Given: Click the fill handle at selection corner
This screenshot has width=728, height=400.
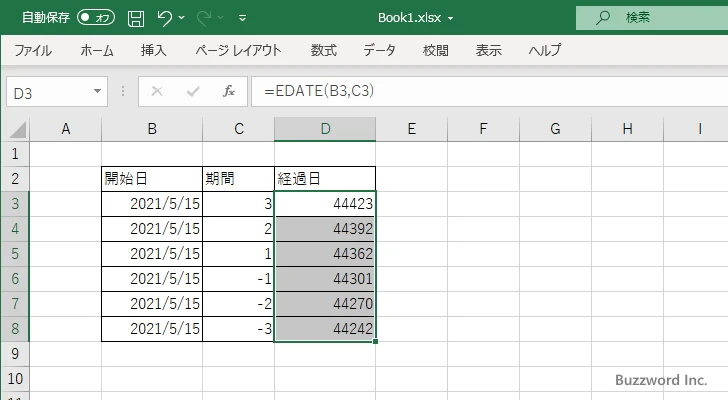Looking at the screenshot, I should click(x=375, y=342).
